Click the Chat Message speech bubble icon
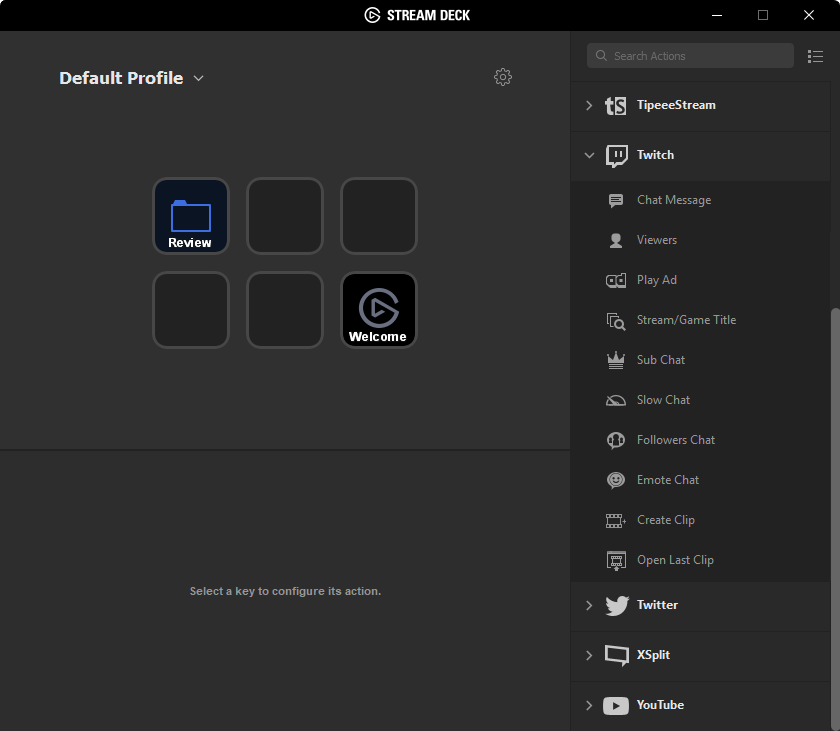The image size is (840, 731). coord(616,200)
